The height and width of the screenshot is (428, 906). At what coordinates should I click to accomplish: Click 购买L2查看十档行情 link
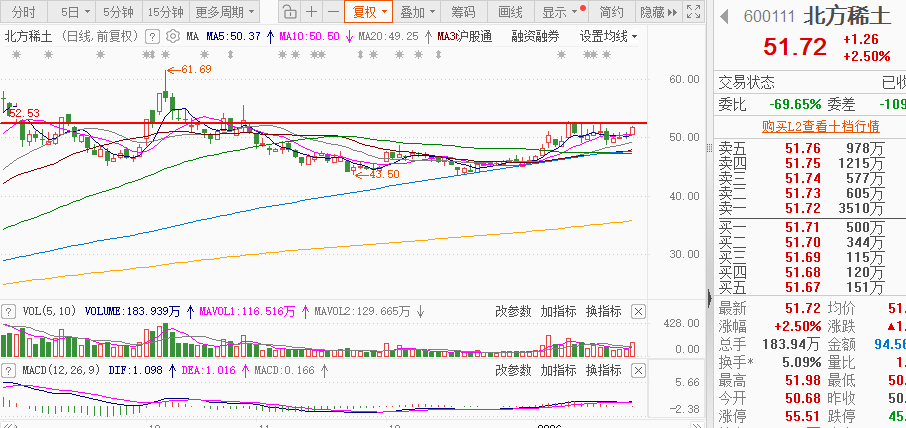pos(806,126)
